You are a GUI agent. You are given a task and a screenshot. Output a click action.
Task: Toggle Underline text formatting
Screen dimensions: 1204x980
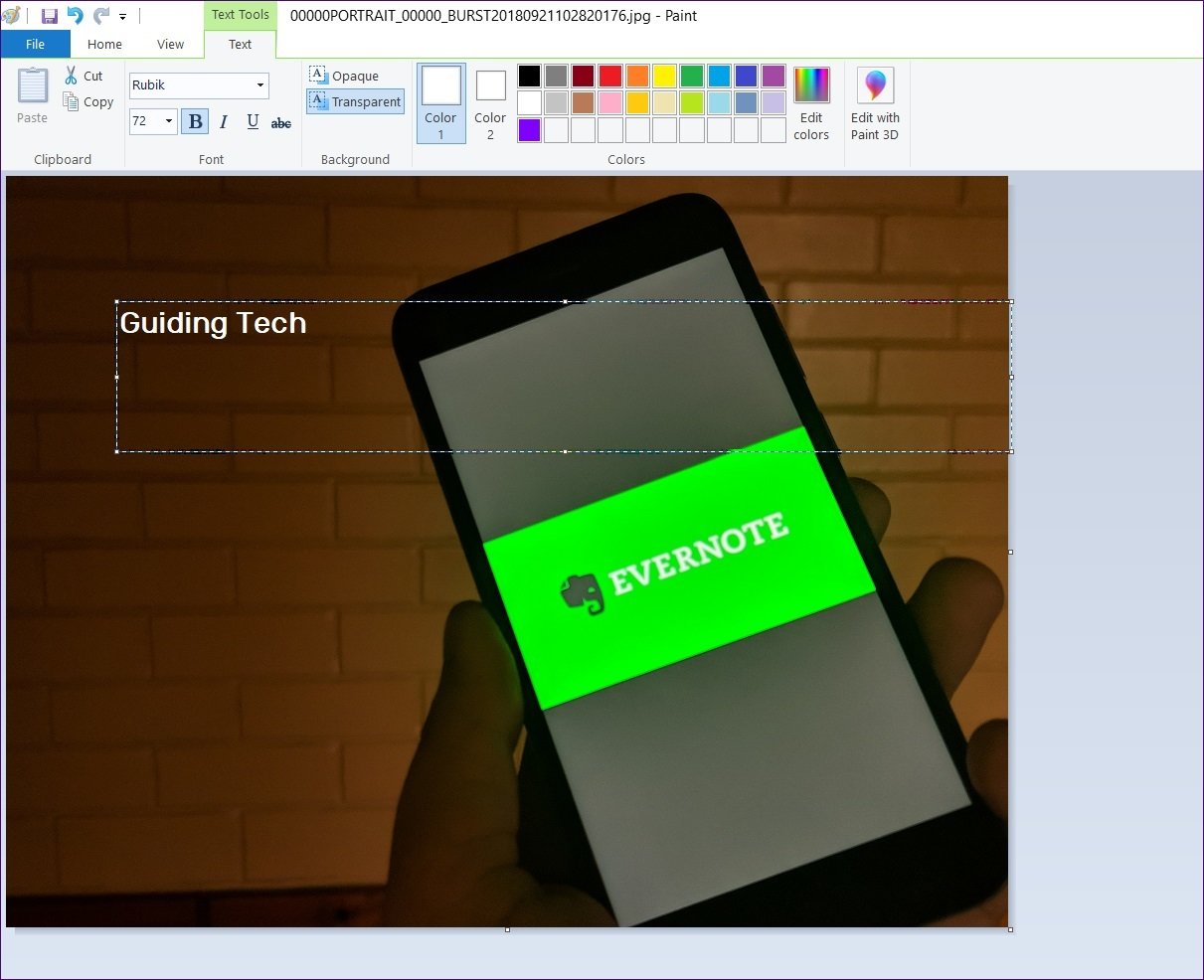click(253, 121)
